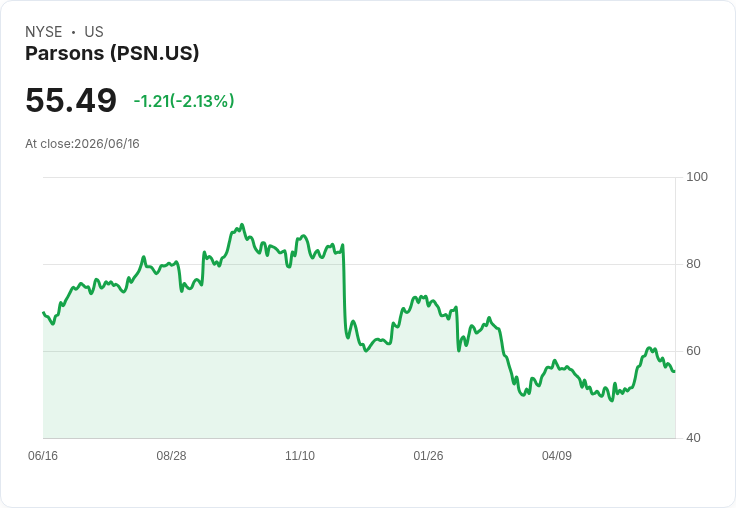
Task: Click the 100 y-axis price label
Action: (697, 177)
